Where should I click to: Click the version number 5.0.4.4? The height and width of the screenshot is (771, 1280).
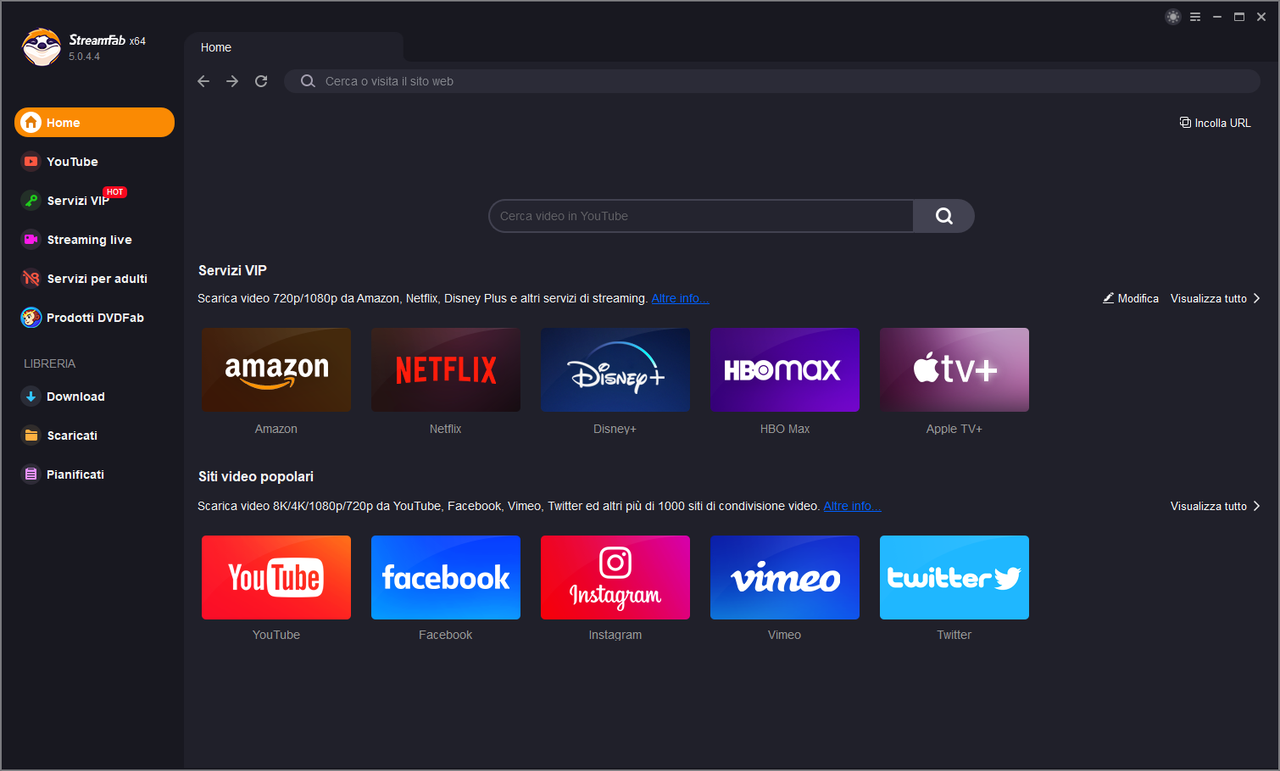point(84,57)
